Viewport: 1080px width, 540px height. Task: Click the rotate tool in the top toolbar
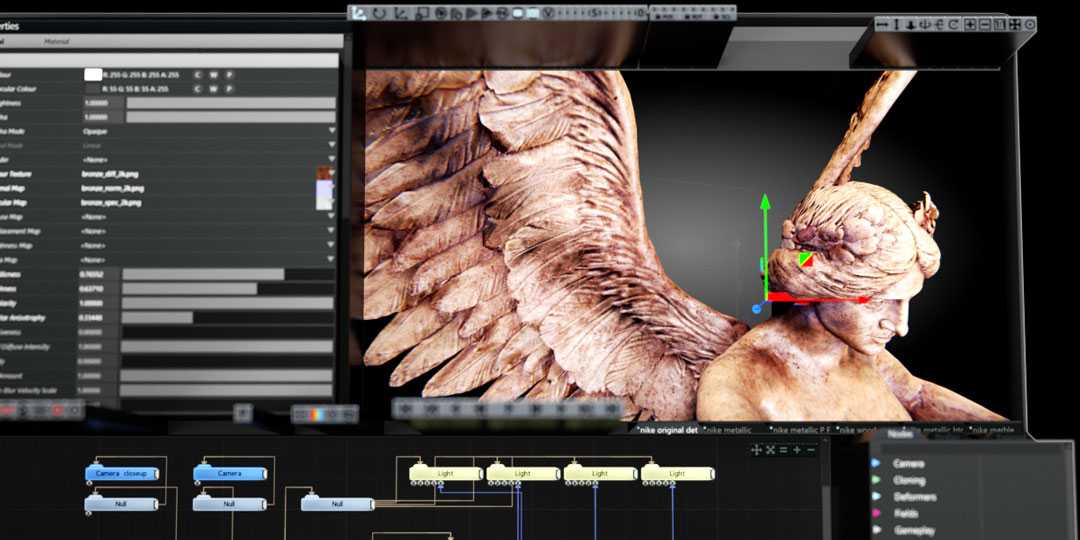pos(379,13)
